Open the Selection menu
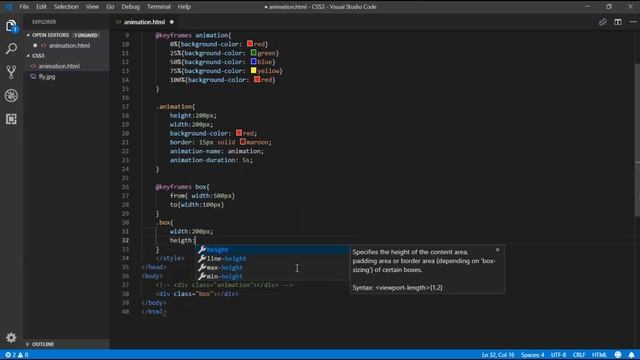640x360 pixels. point(66,7)
